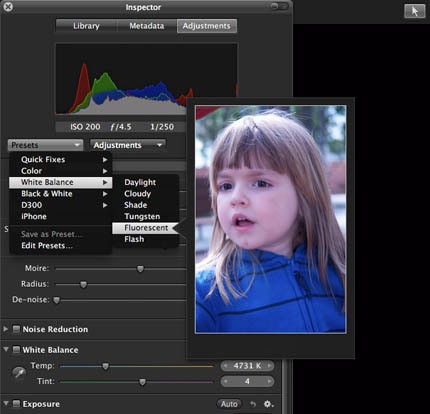Expand the Noise Reduction section
The image size is (430, 414).
coord(5,329)
